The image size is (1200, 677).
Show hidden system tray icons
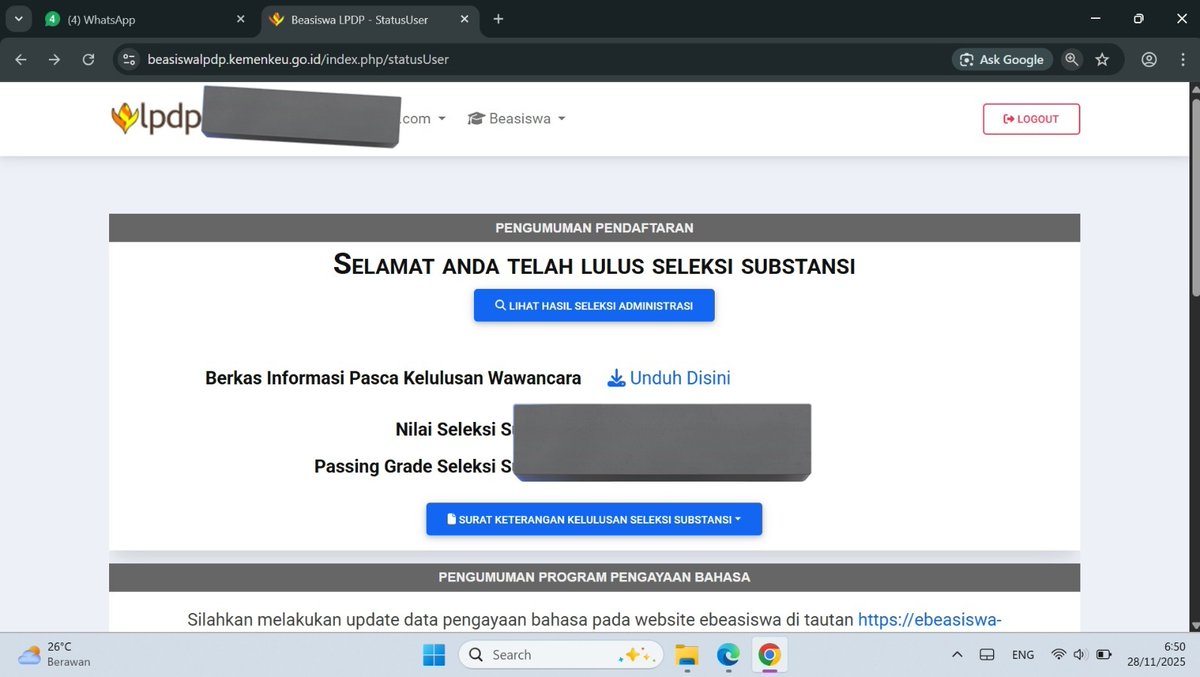click(957, 655)
